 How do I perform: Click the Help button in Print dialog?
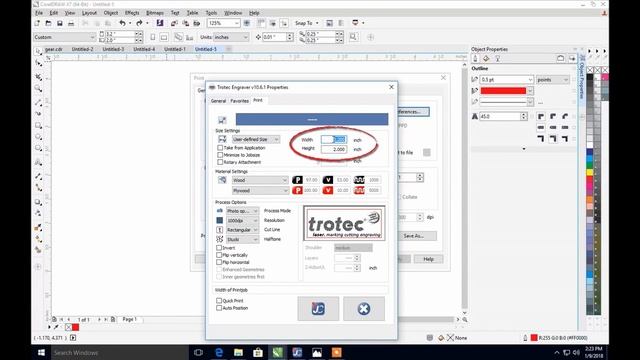(x=428, y=259)
